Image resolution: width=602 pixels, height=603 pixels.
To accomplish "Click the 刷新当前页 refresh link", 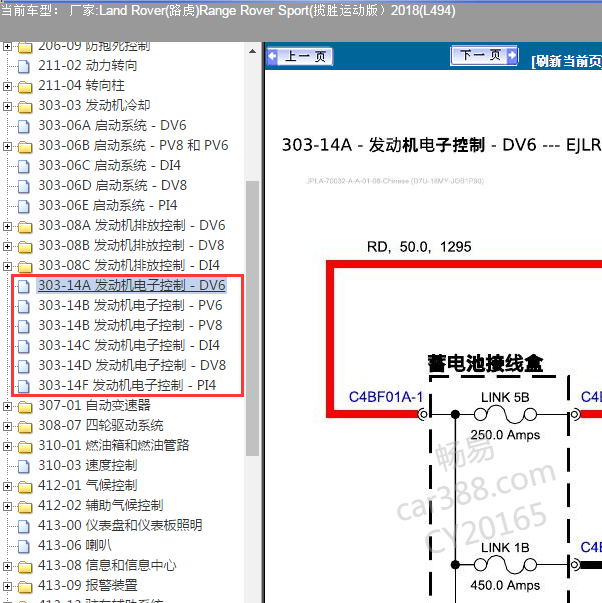I will tap(567, 60).
